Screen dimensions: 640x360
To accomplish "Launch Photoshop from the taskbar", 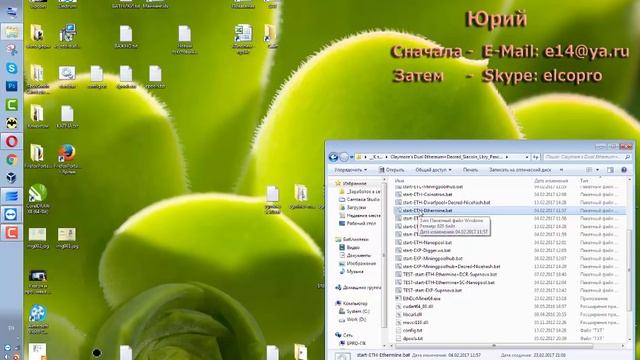I will tap(11, 86).
